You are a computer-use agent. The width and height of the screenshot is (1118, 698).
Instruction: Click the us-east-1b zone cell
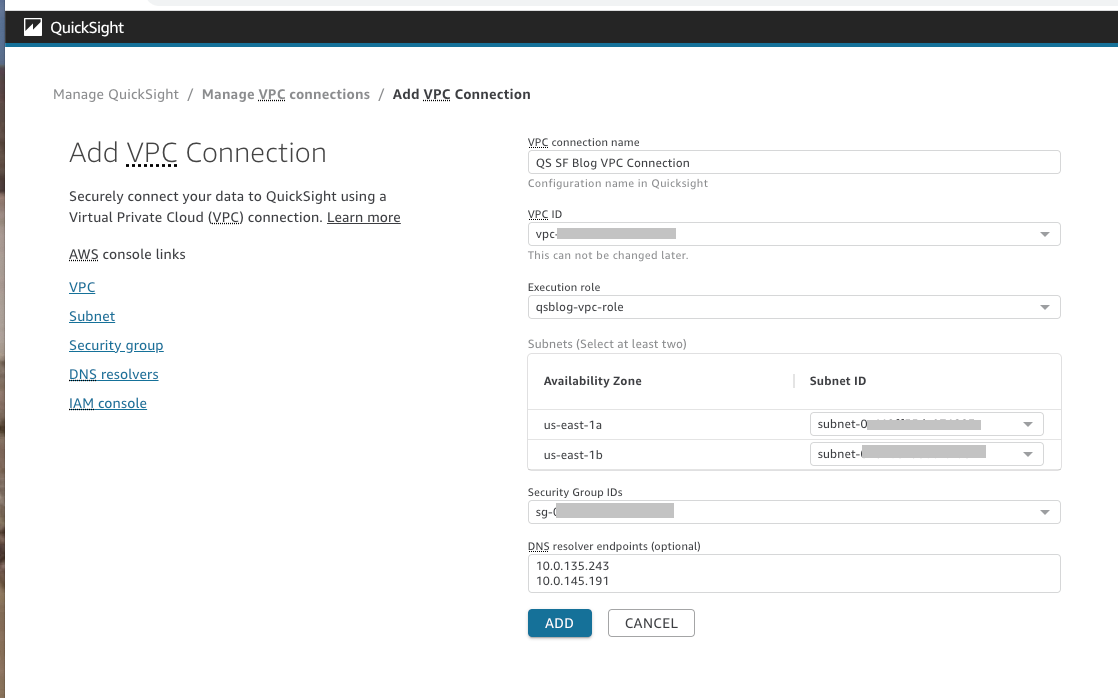coord(573,455)
